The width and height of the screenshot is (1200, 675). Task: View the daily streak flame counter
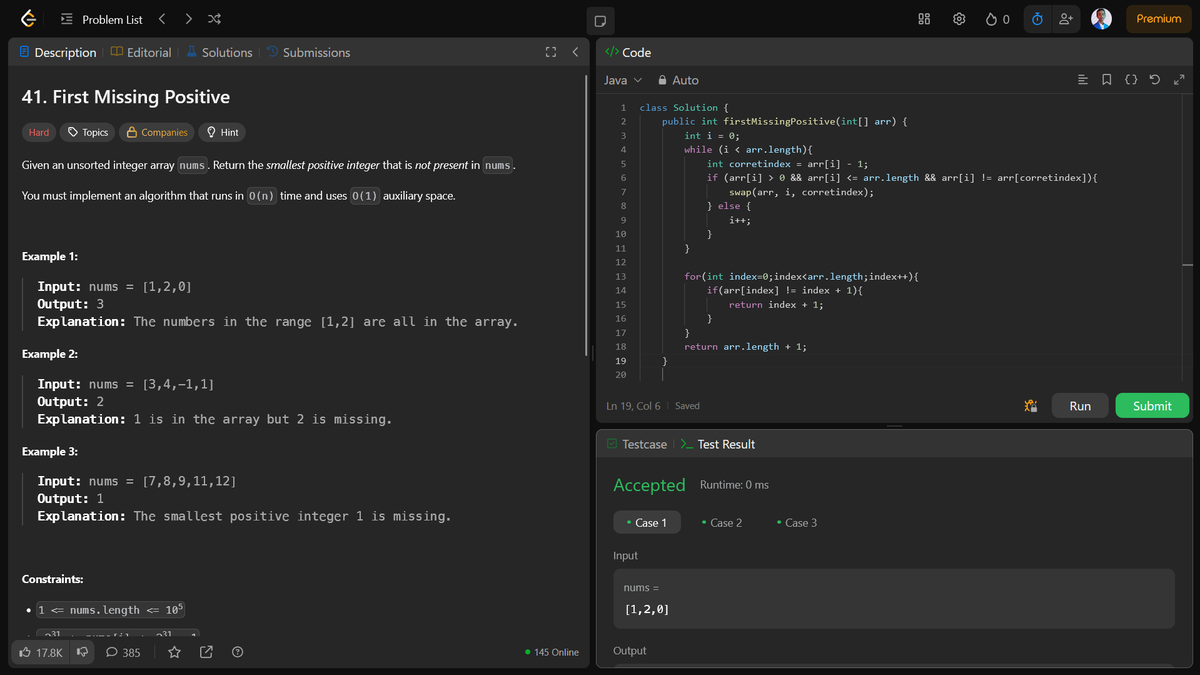(x=997, y=19)
